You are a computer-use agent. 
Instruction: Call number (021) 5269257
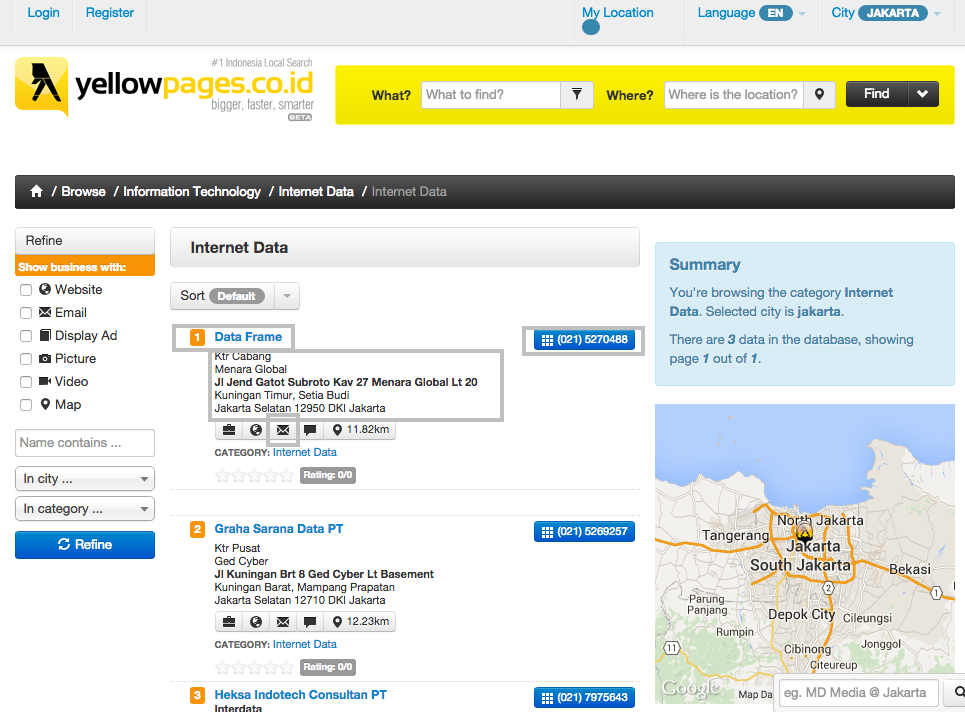coord(584,532)
